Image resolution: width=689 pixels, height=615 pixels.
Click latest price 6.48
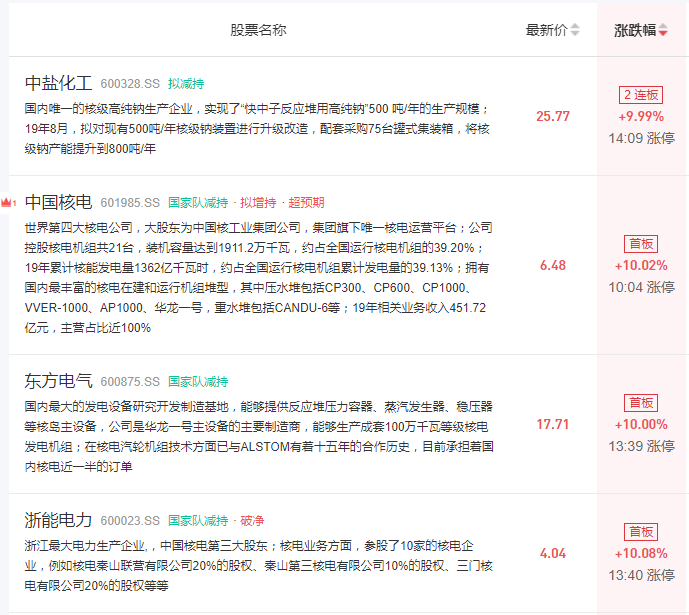click(x=553, y=265)
